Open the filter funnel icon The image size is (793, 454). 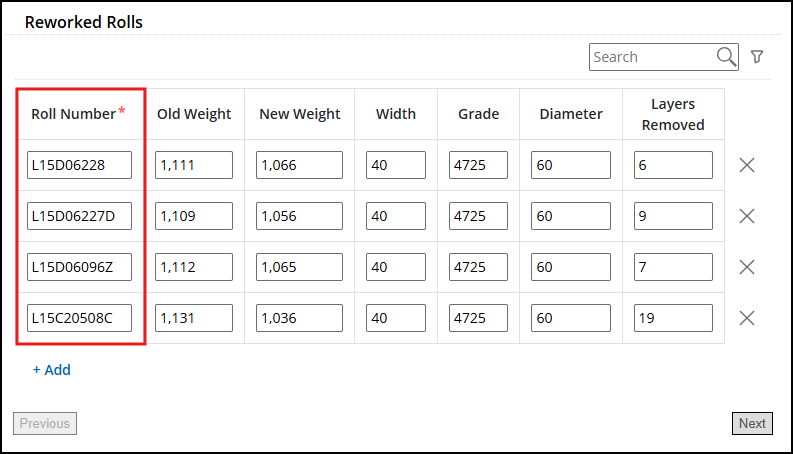pyautogui.click(x=757, y=57)
